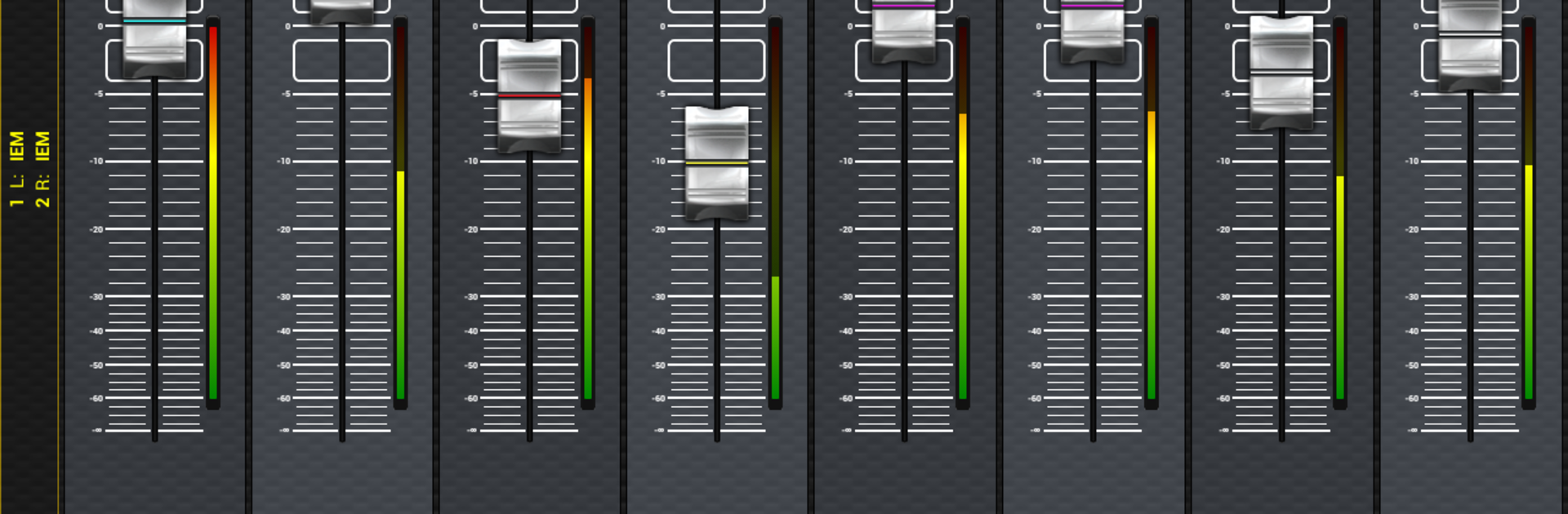
Task: Select third channel's meter reaching orange
Action: (x=587, y=213)
